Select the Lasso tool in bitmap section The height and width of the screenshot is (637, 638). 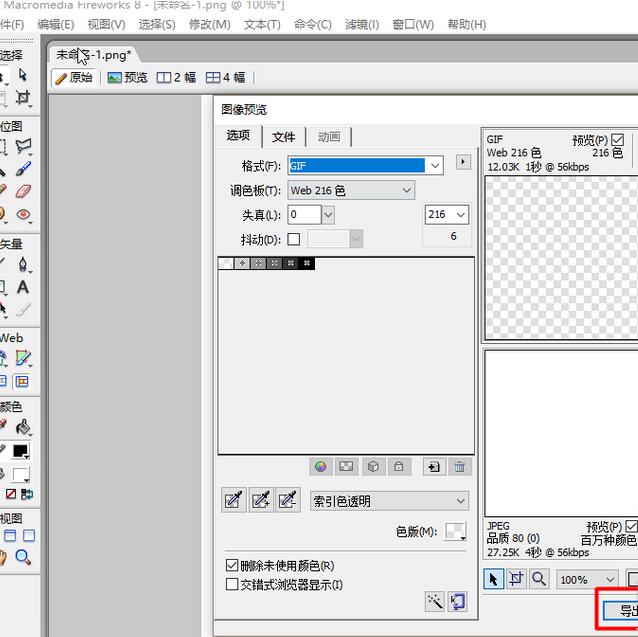pyautogui.click(x=23, y=146)
